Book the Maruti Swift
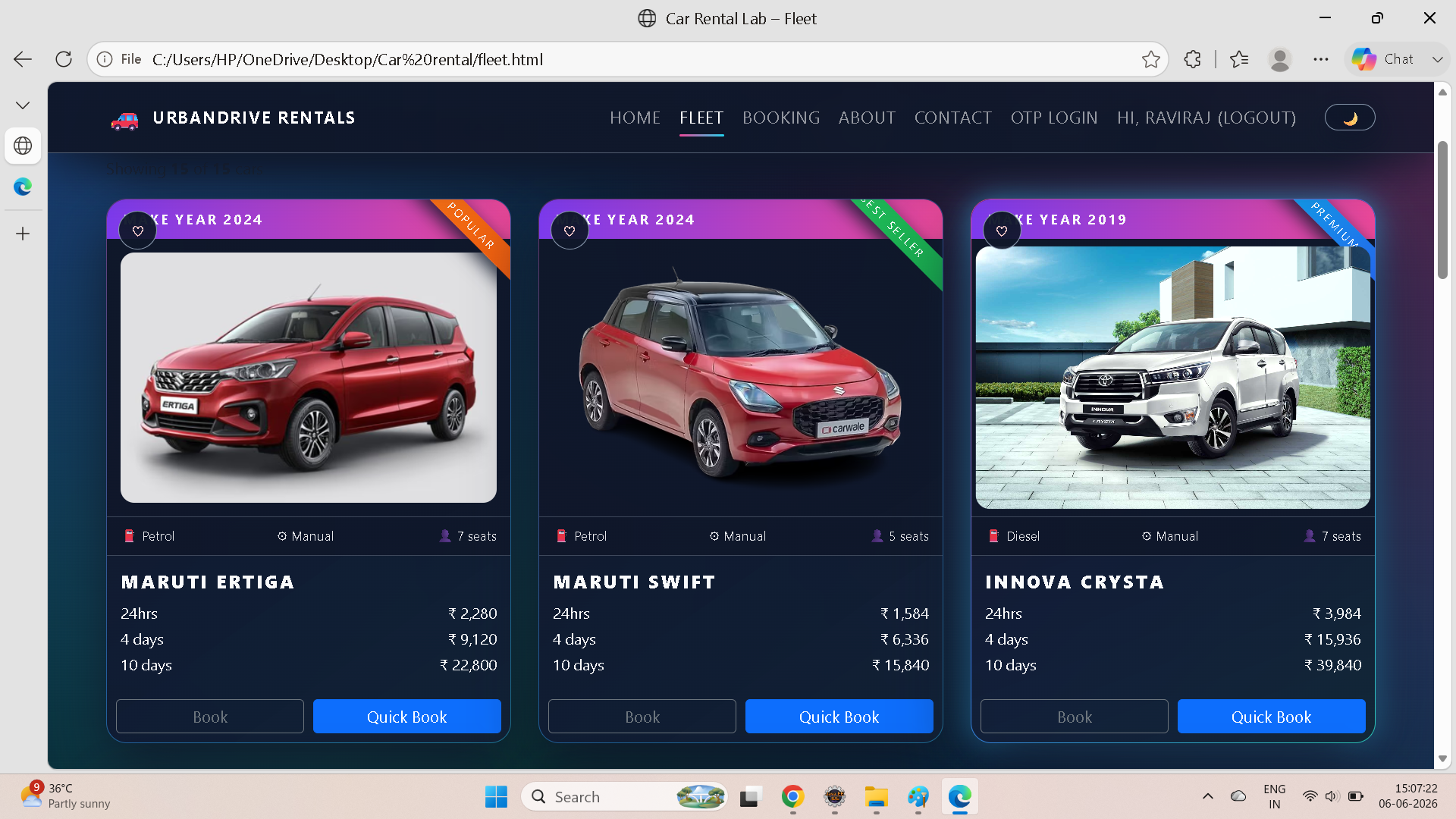 (642, 717)
